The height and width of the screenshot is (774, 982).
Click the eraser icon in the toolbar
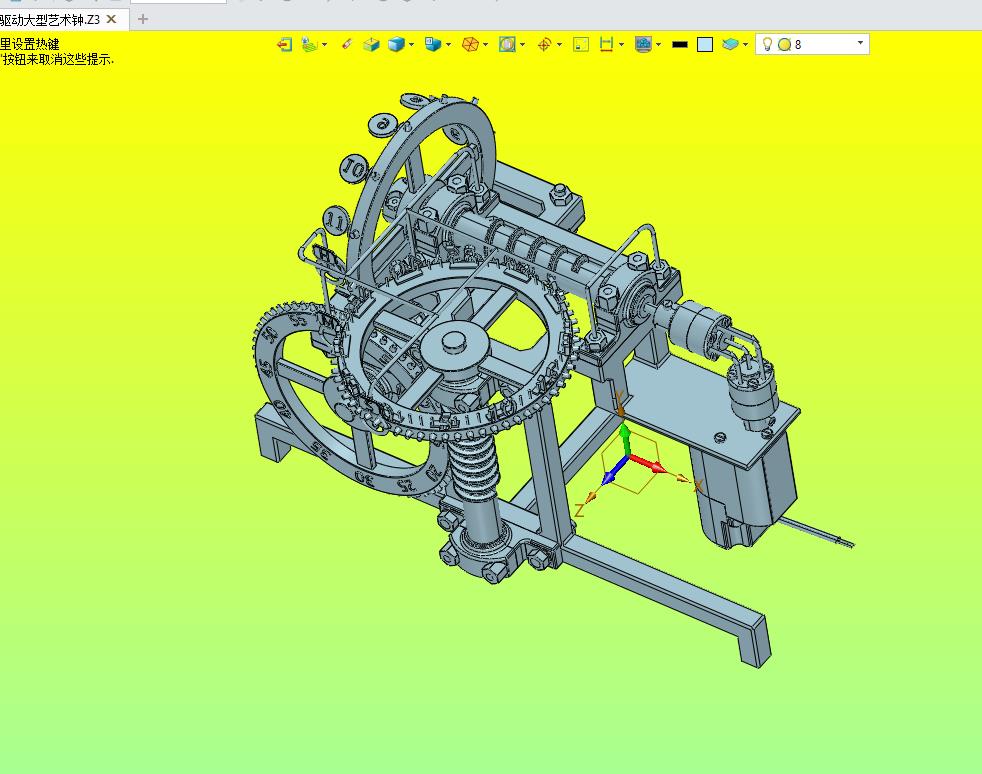point(346,44)
